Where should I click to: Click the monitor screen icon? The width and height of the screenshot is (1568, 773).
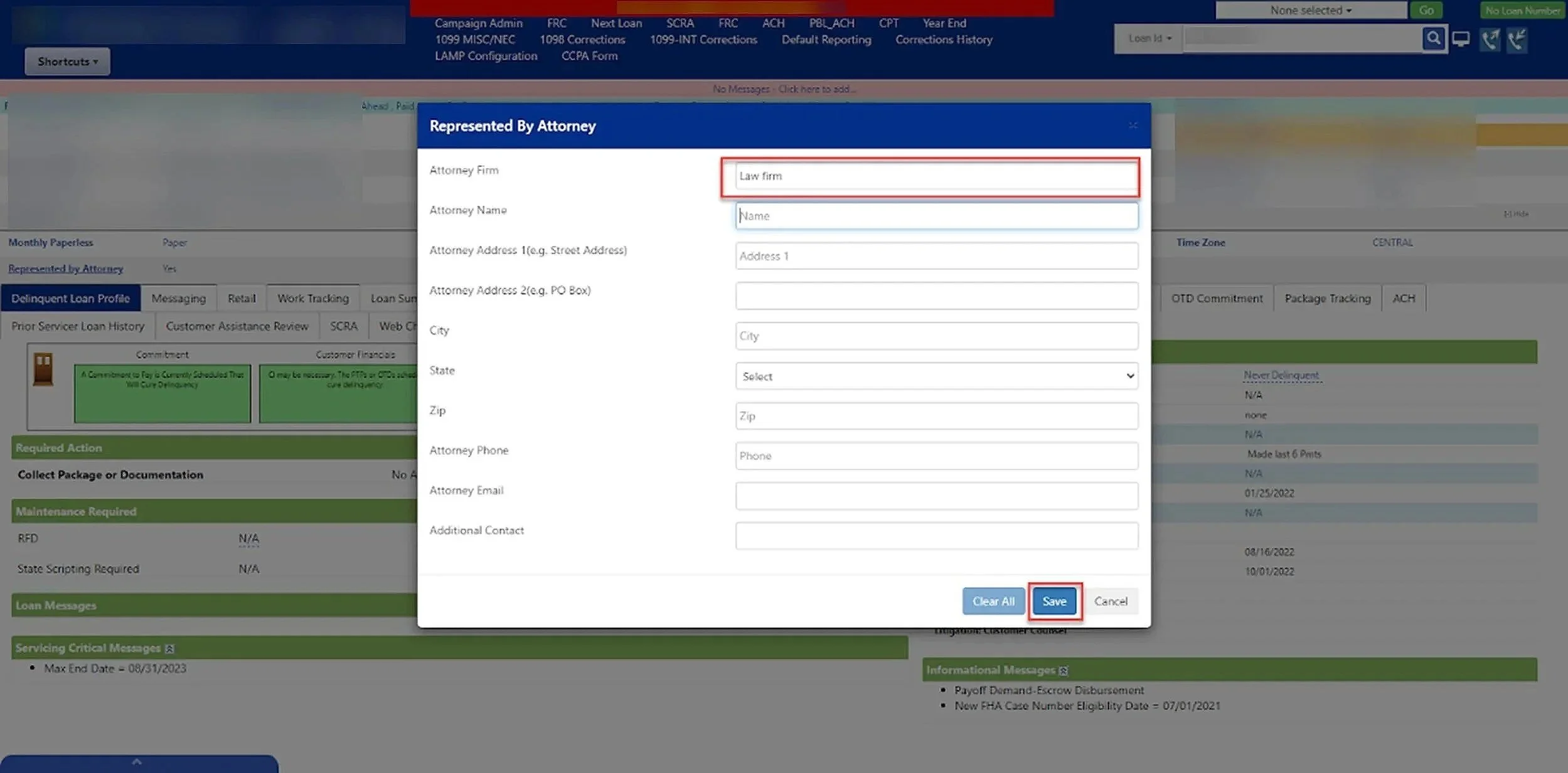click(x=1461, y=40)
